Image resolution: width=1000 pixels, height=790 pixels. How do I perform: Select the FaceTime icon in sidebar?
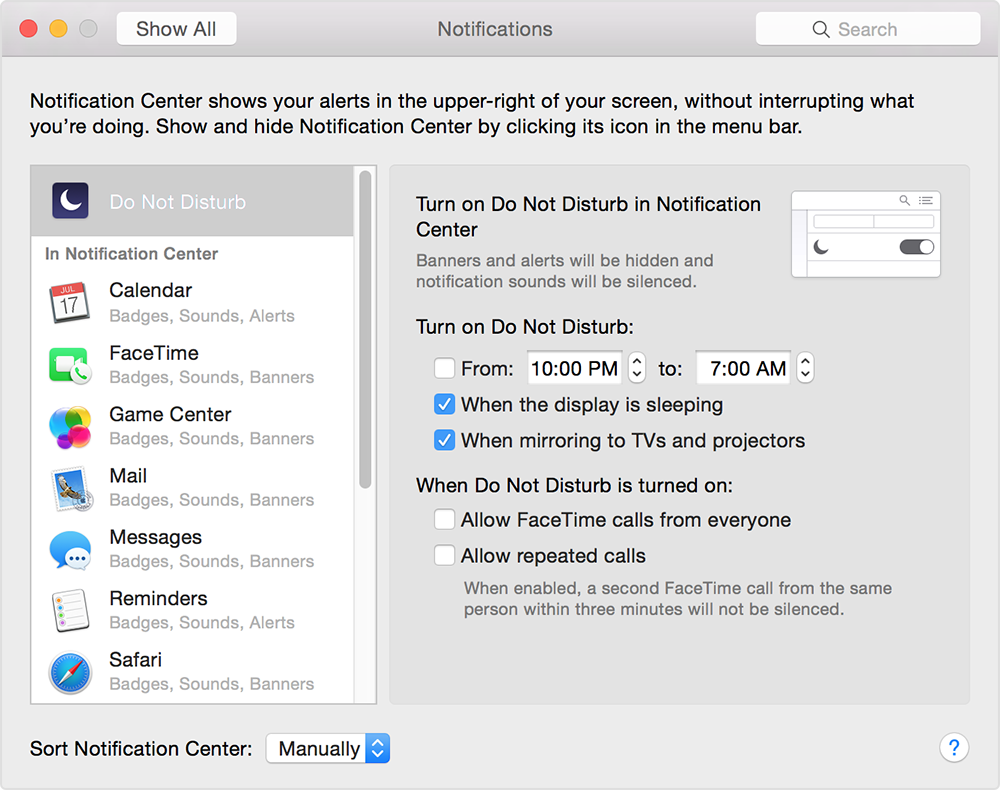point(70,365)
